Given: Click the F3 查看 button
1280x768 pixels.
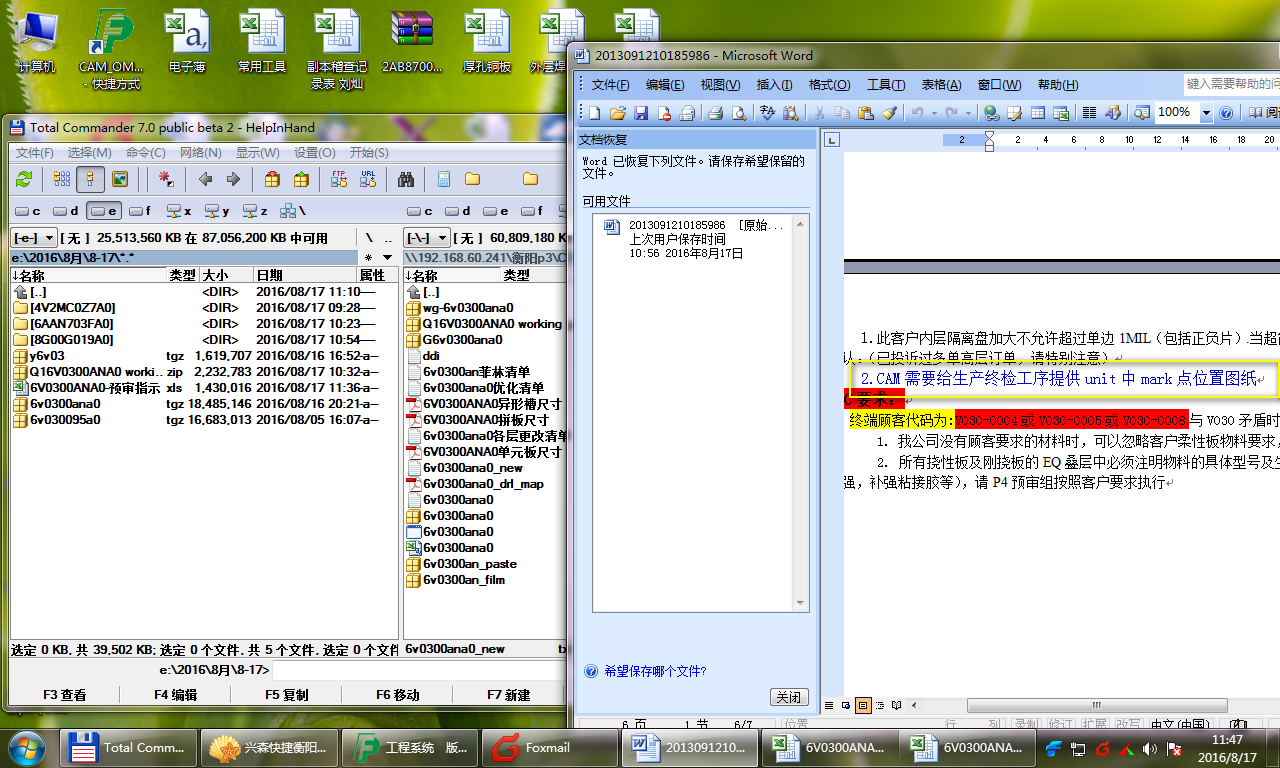Looking at the screenshot, I should pos(64,695).
